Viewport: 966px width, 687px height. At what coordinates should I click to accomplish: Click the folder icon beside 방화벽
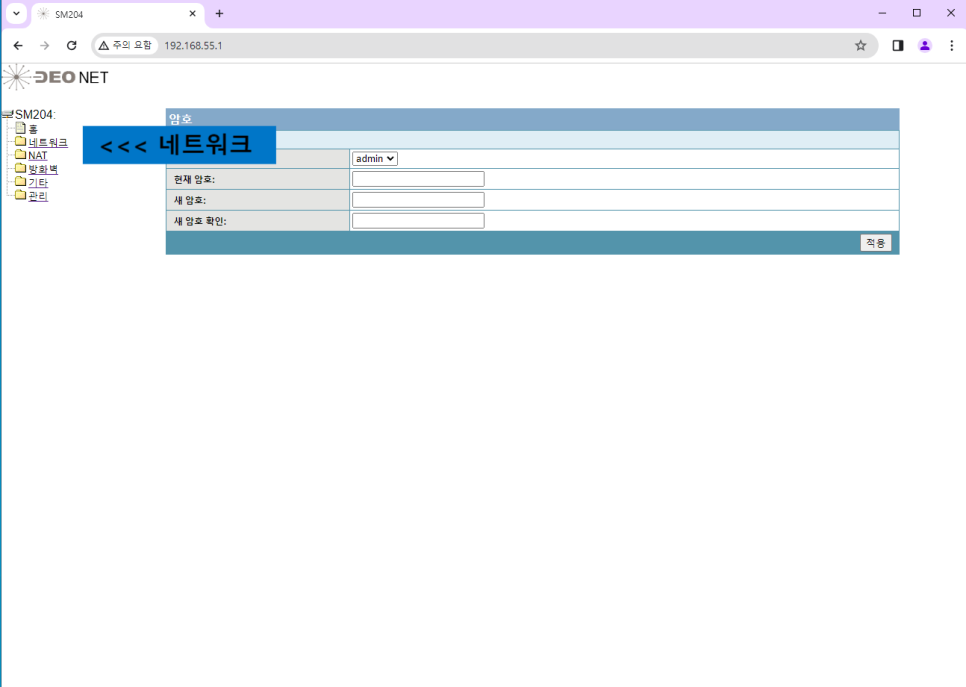tap(20, 168)
